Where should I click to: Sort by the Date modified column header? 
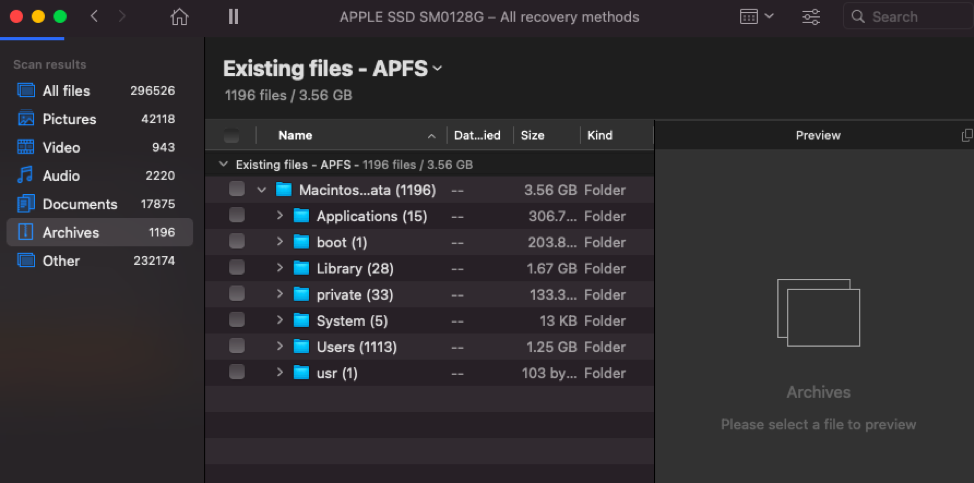coord(477,135)
